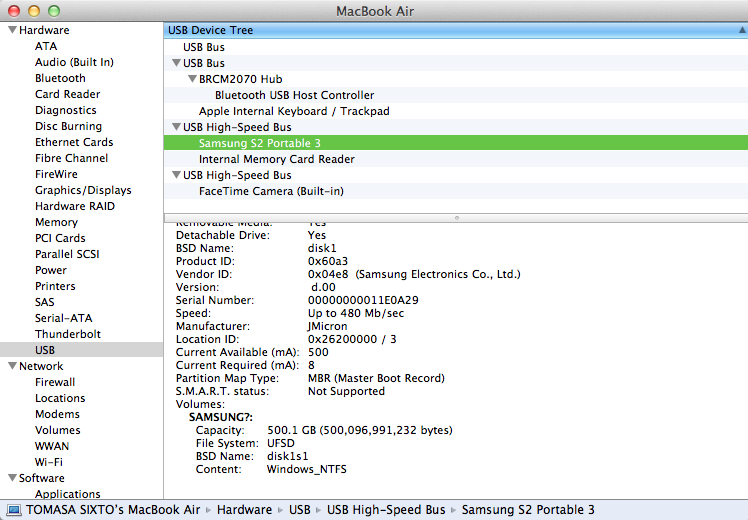Viewport: 748px width, 520px height.
Task: Select the first USB Bus row
Action: (x=456, y=47)
